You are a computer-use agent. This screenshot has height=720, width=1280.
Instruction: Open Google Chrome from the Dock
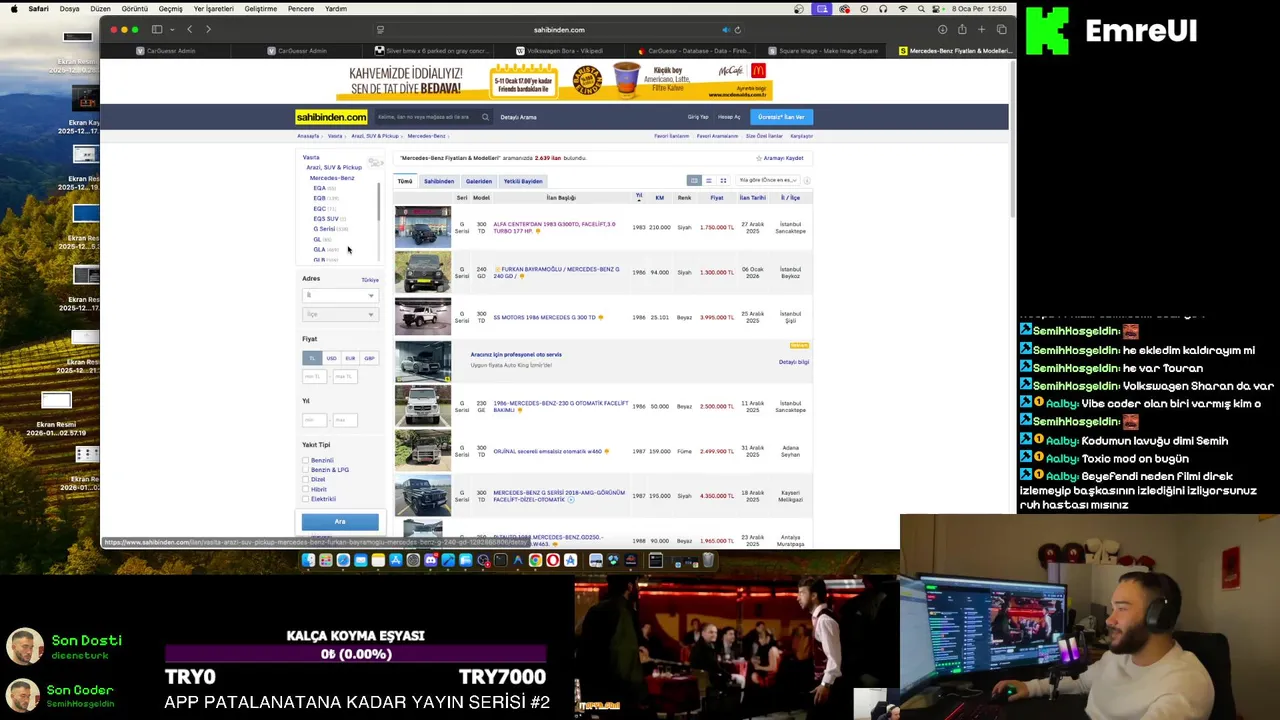[x=535, y=560]
